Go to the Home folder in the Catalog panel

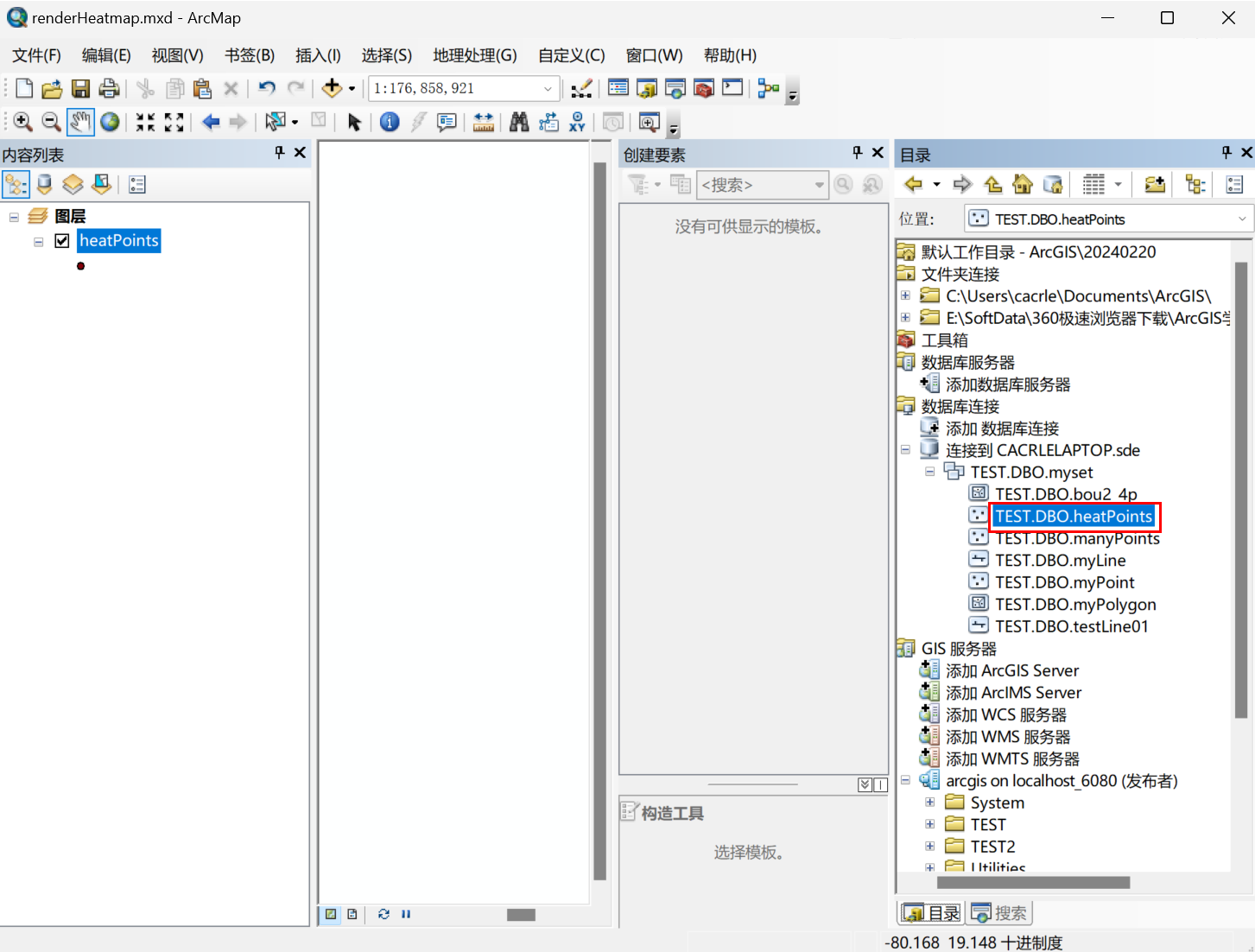(x=1023, y=184)
